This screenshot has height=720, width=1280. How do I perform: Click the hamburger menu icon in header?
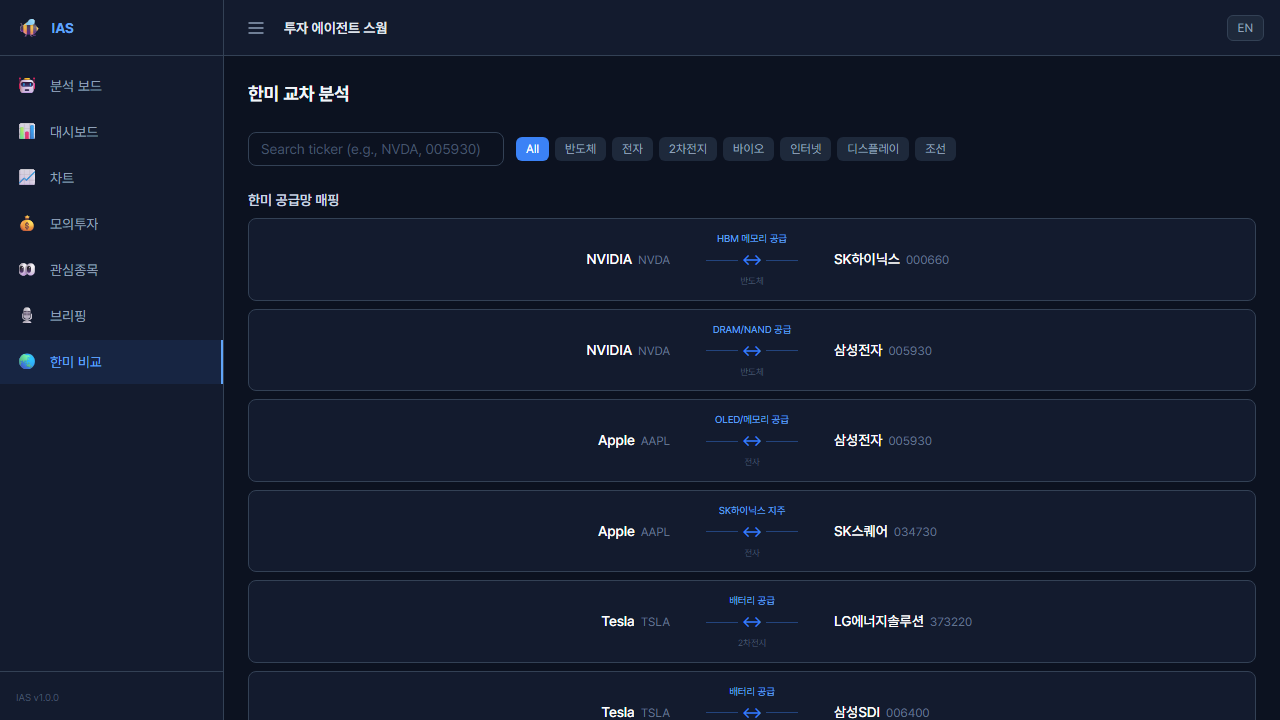[255, 28]
